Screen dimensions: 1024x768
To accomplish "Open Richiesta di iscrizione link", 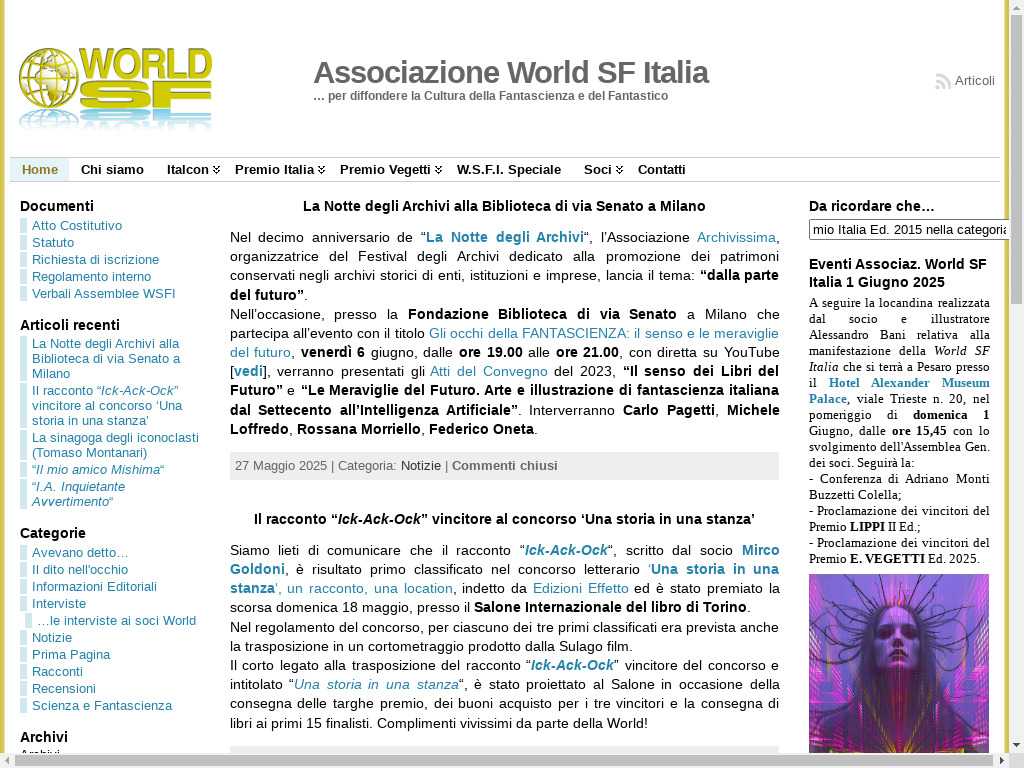I will [x=95, y=259].
